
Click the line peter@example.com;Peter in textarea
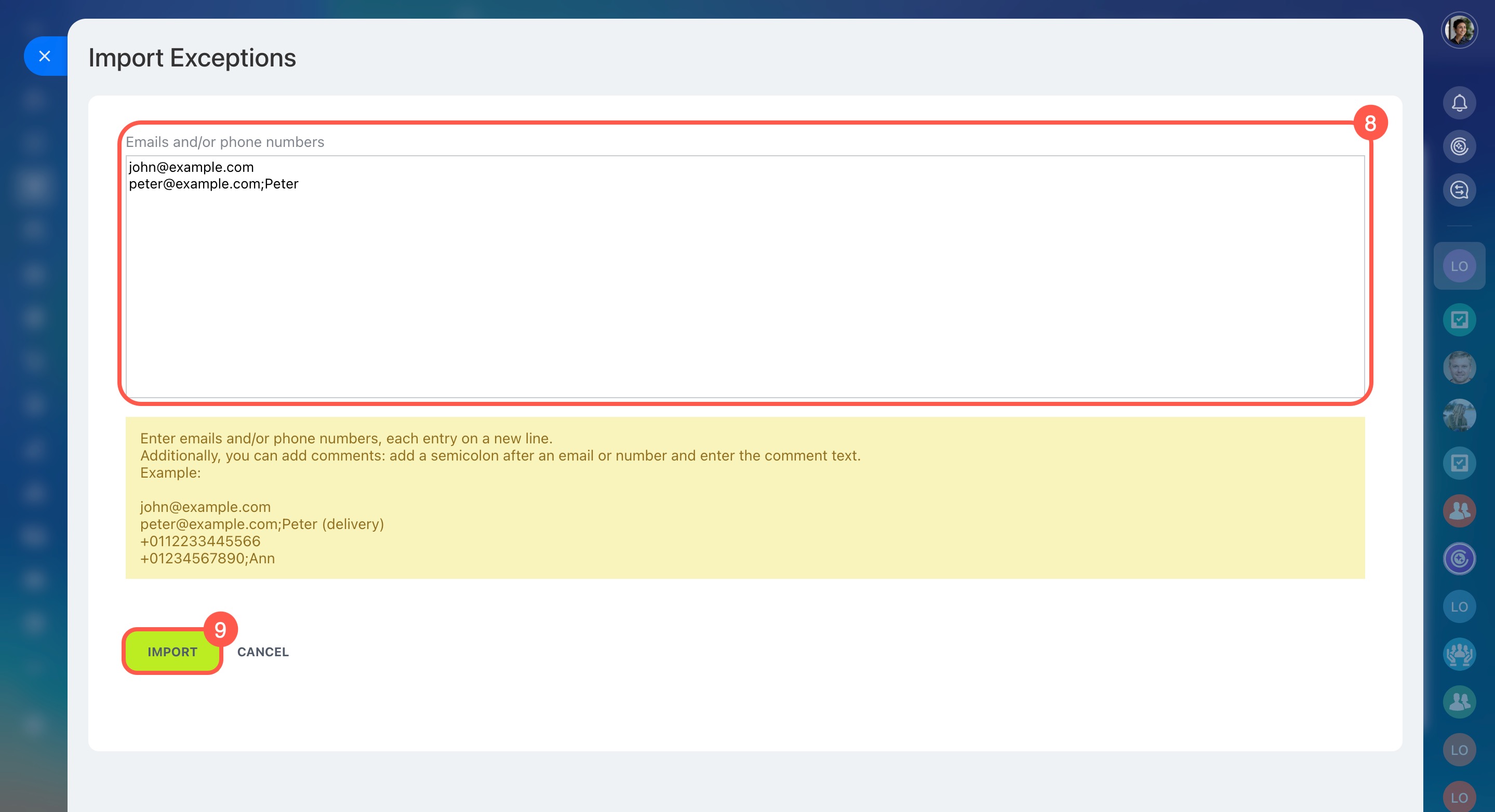point(213,184)
